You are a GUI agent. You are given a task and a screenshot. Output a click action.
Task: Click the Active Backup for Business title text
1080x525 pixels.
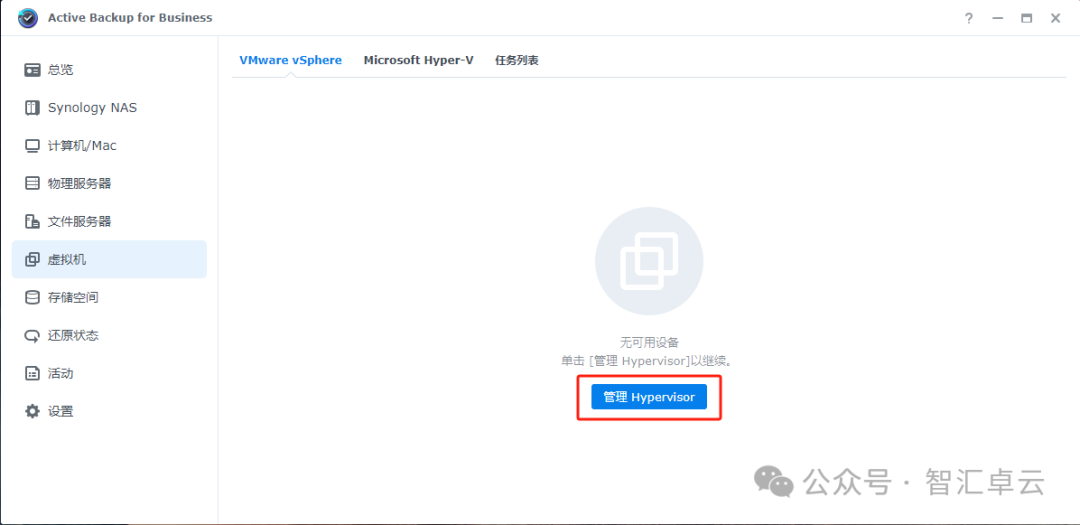click(130, 18)
